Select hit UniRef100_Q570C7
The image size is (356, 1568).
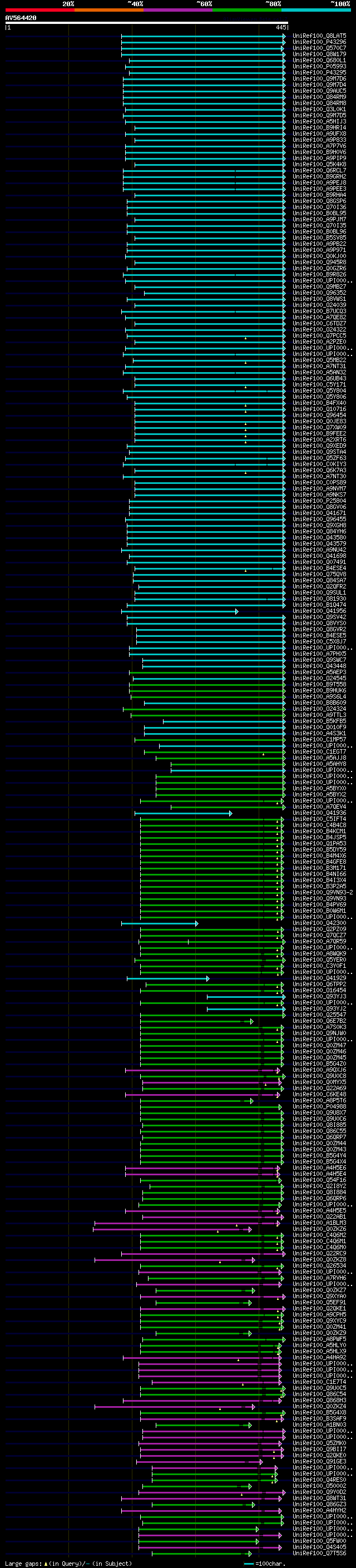(319, 48)
